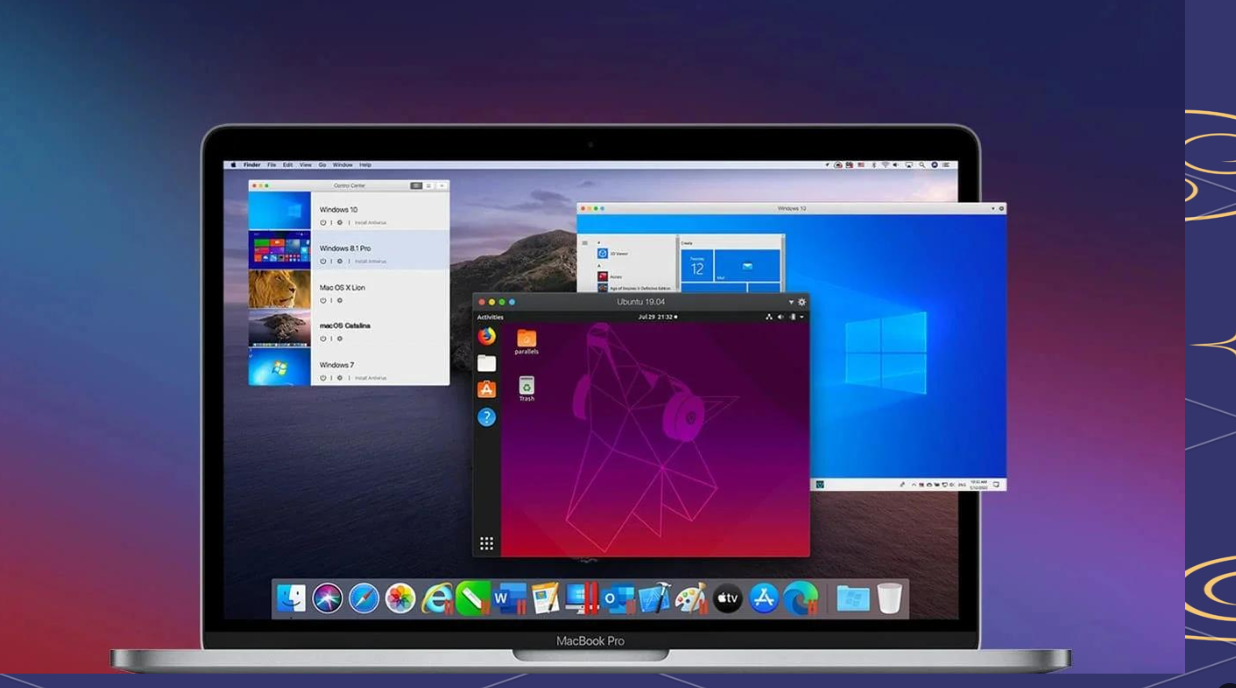This screenshot has width=1236, height=688.
Task: Switch Control Center to expanded view toggle
Action: coord(416,185)
